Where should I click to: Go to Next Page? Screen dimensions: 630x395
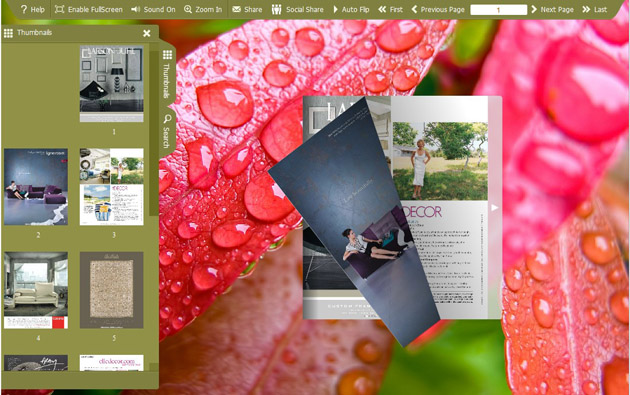tap(552, 9)
